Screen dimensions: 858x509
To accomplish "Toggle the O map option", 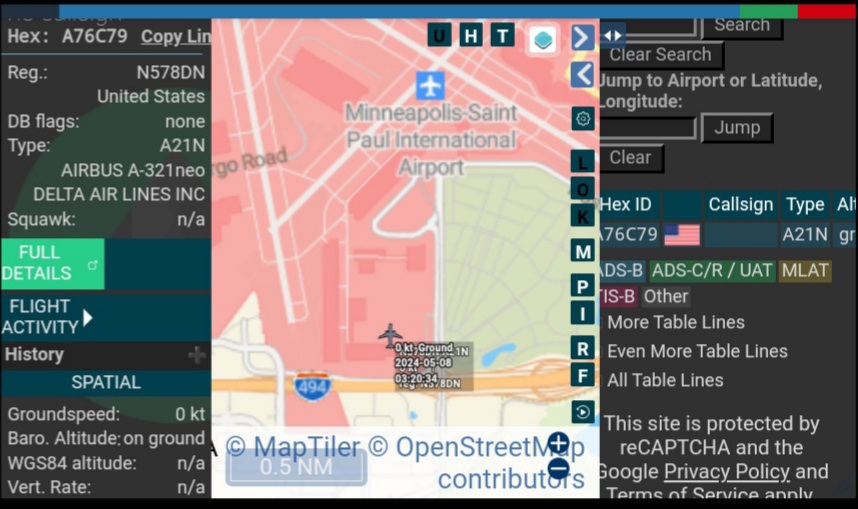I will [x=583, y=189].
